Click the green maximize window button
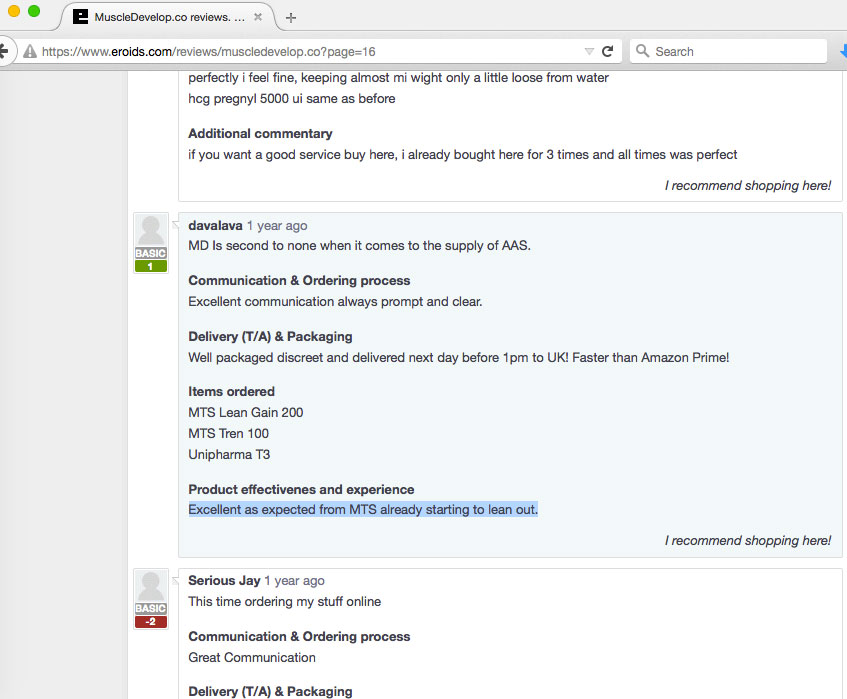The height and width of the screenshot is (699, 847). click(x=34, y=11)
